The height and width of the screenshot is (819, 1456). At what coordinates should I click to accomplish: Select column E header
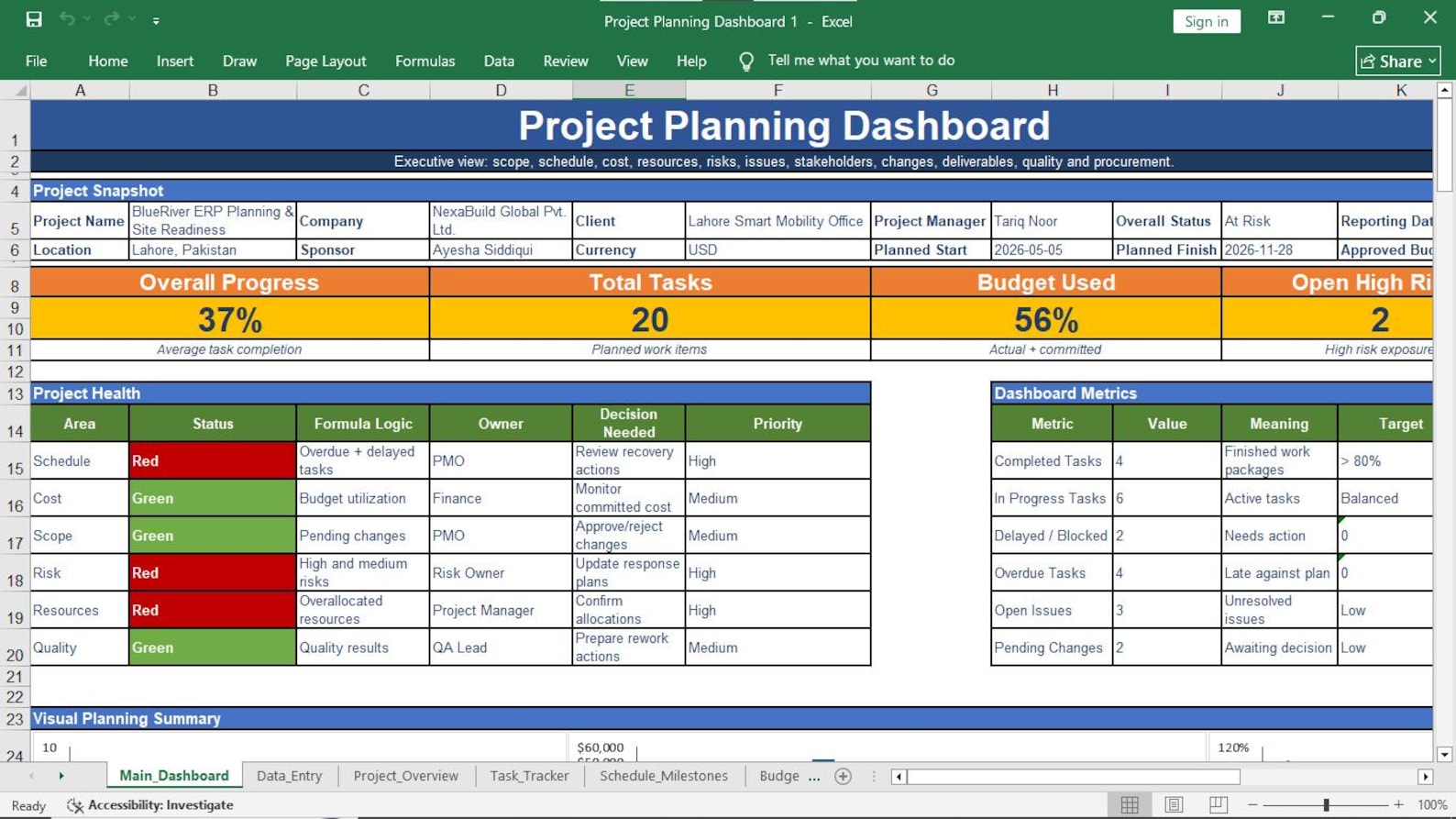click(x=629, y=90)
